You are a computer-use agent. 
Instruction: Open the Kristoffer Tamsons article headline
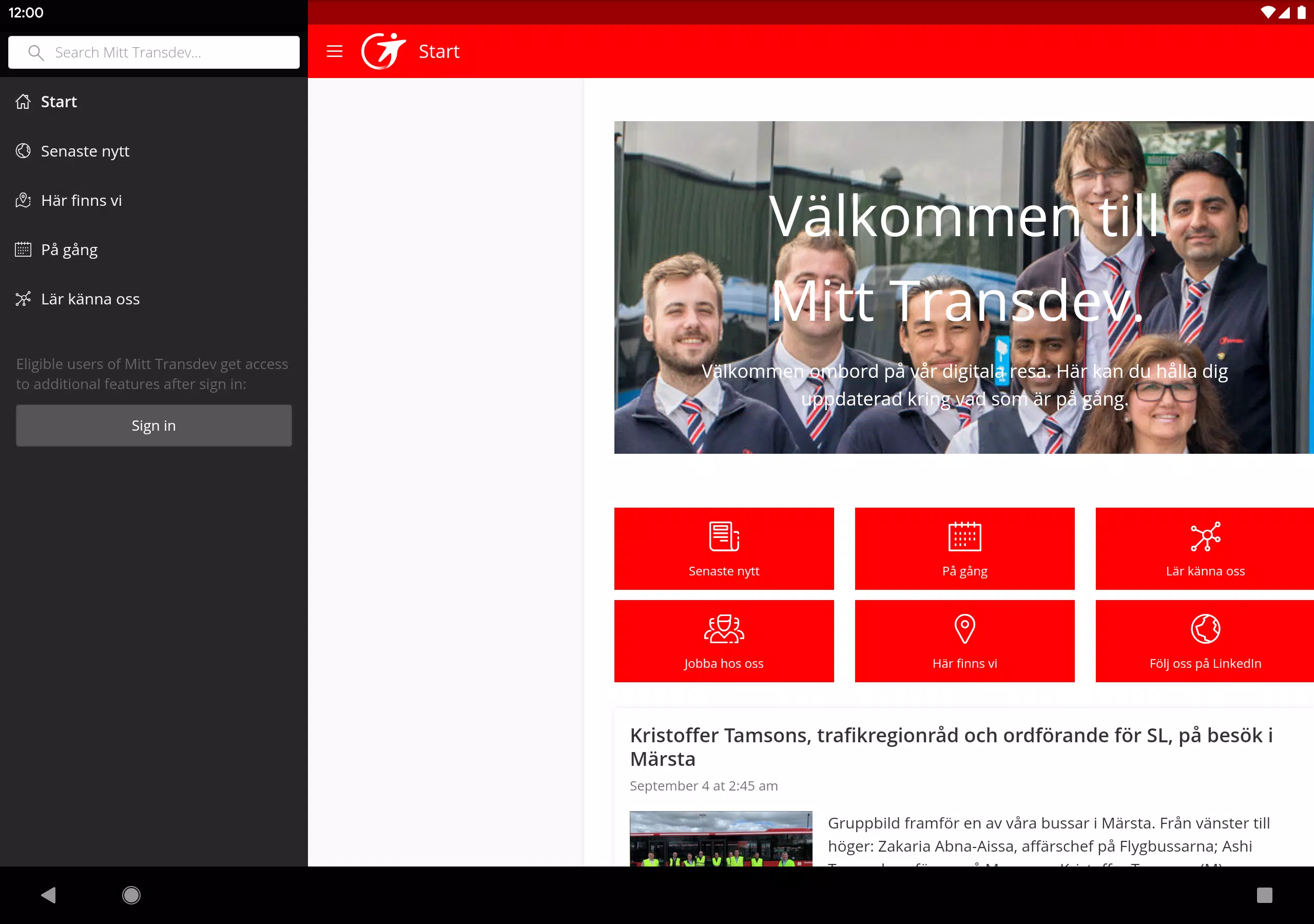(x=951, y=746)
